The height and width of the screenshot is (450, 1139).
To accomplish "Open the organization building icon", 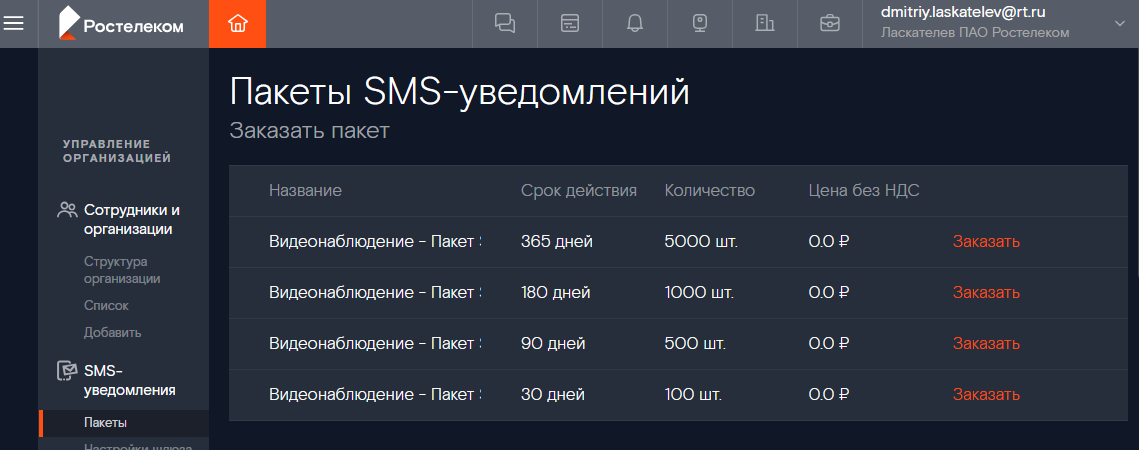I will (x=765, y=23).
